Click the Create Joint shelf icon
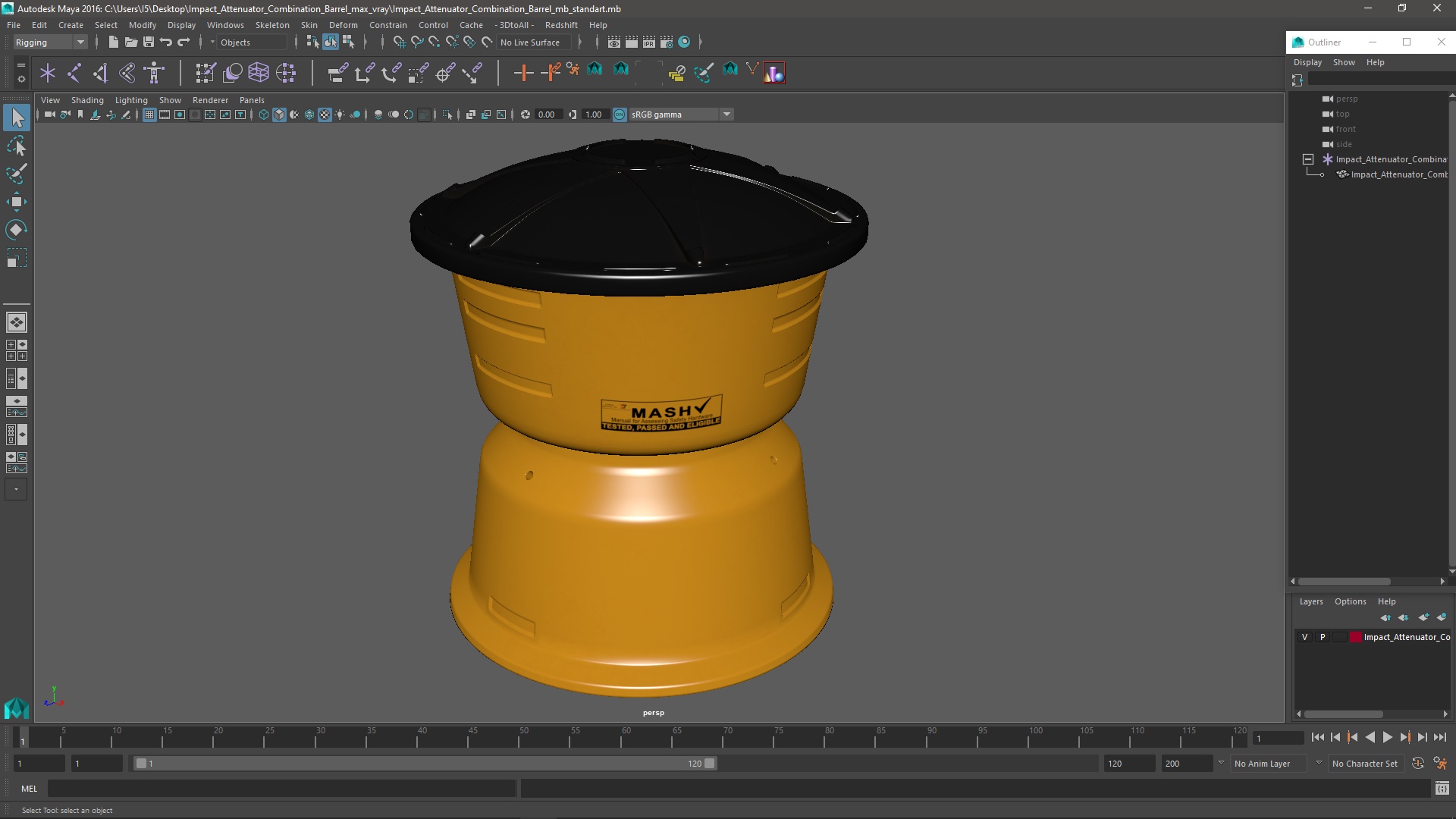The height and width of the screenshot is (819, 1456). coord(74,73)
